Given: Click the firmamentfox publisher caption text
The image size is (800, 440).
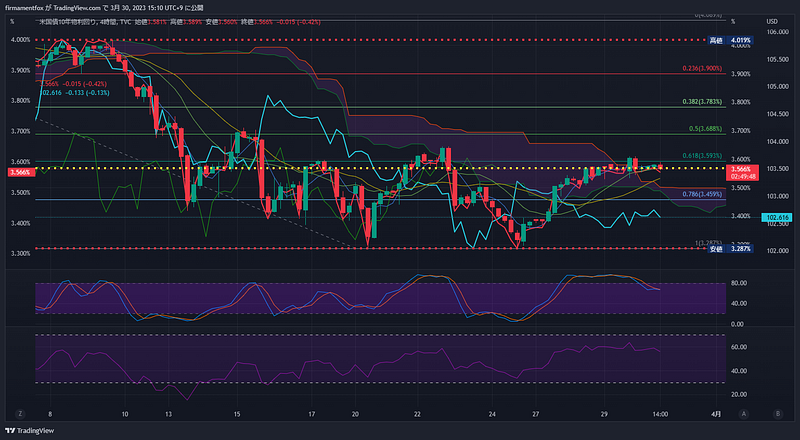Looking at the screenshot, I should click(x=104, y=8).
